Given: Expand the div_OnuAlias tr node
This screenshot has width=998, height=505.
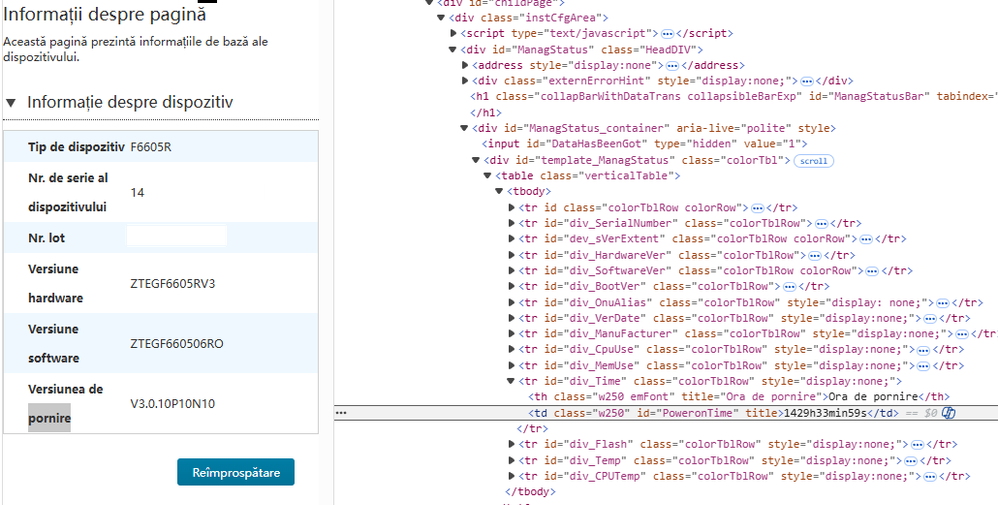Looking at the screenshot, I should (512, 302).
